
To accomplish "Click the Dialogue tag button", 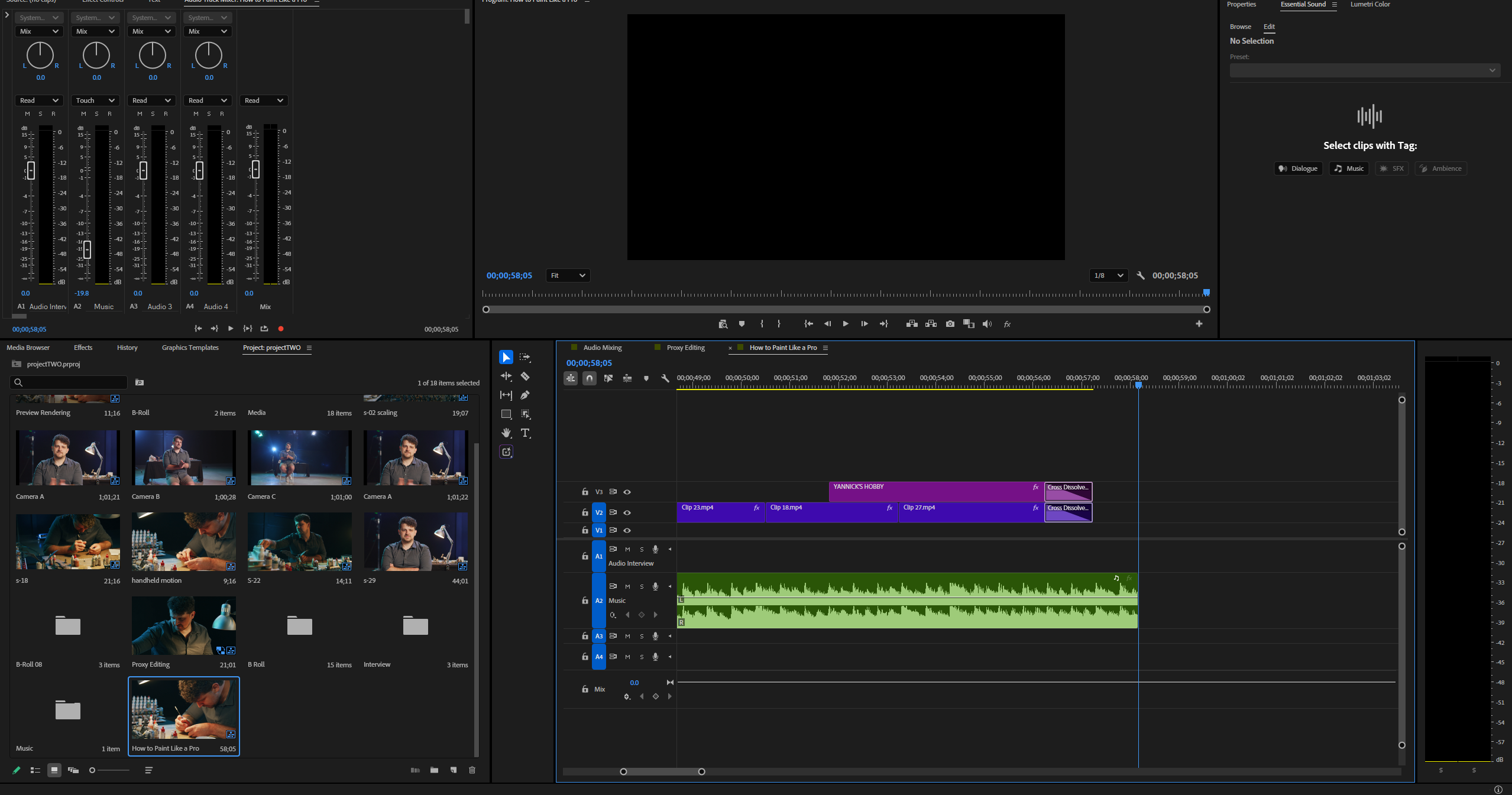I will click(1298, 168).
